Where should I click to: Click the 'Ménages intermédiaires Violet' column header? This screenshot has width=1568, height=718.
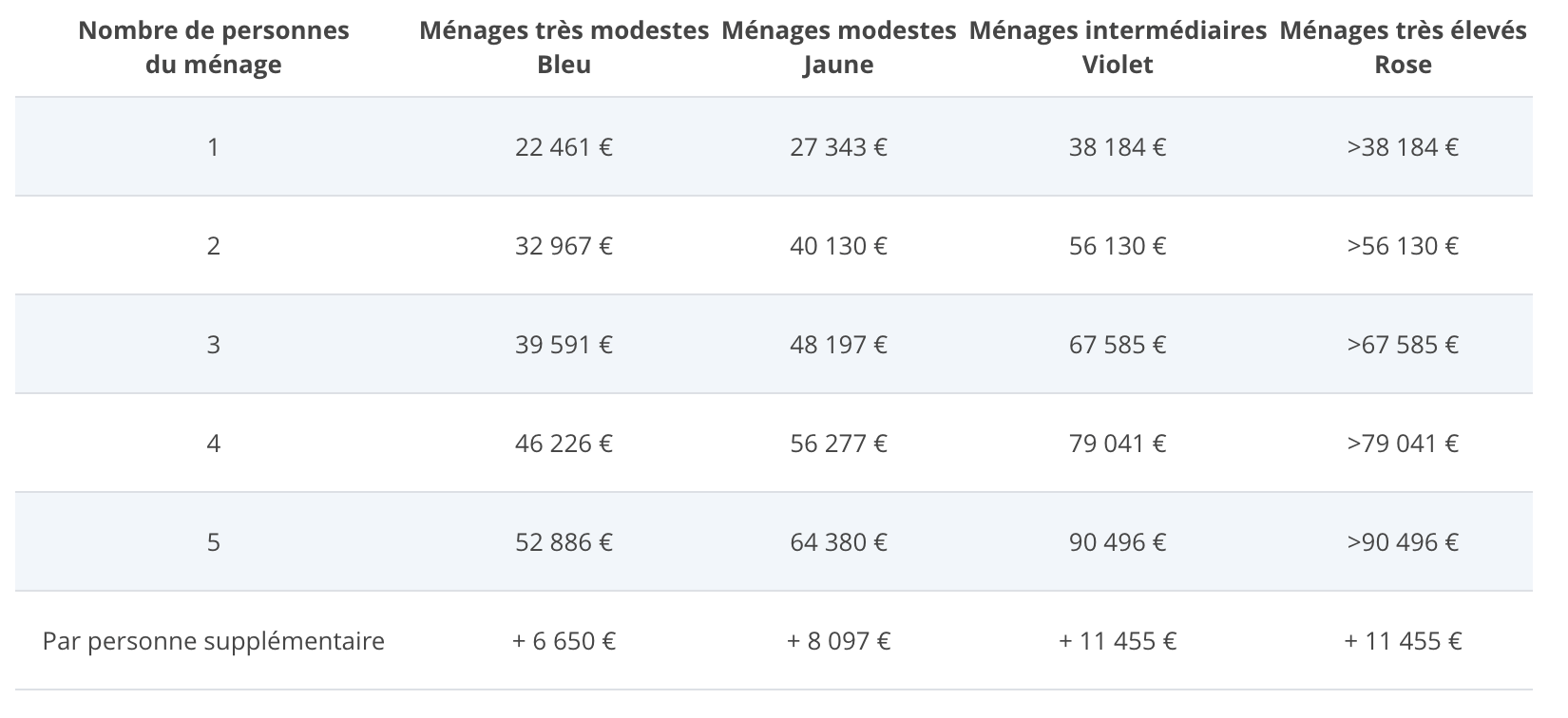click(1118, 47)
